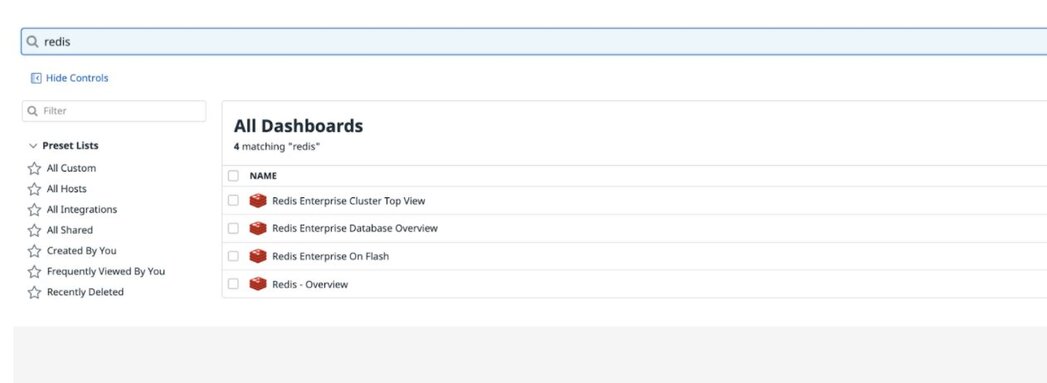Viewport: 1047px width, 383px height.
Task: Click the Redis logo beside Redis - Overview
Action: click(258, 284)
